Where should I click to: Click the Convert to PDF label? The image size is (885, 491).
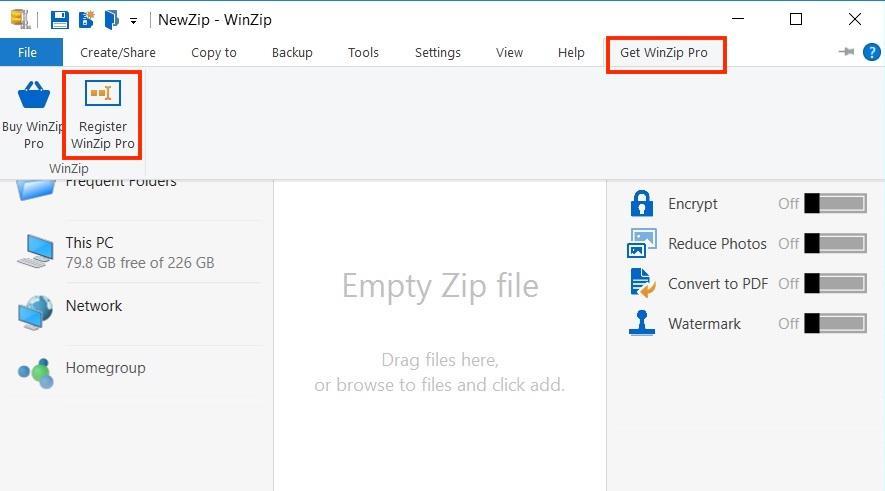point(718,283)
